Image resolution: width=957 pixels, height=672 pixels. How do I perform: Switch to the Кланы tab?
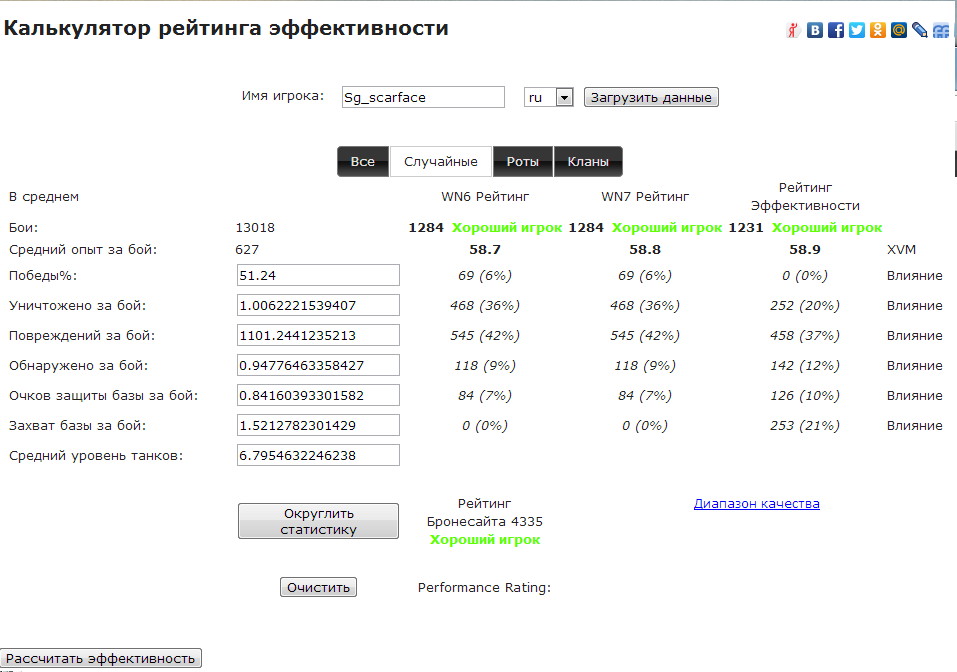click(588, 162)
